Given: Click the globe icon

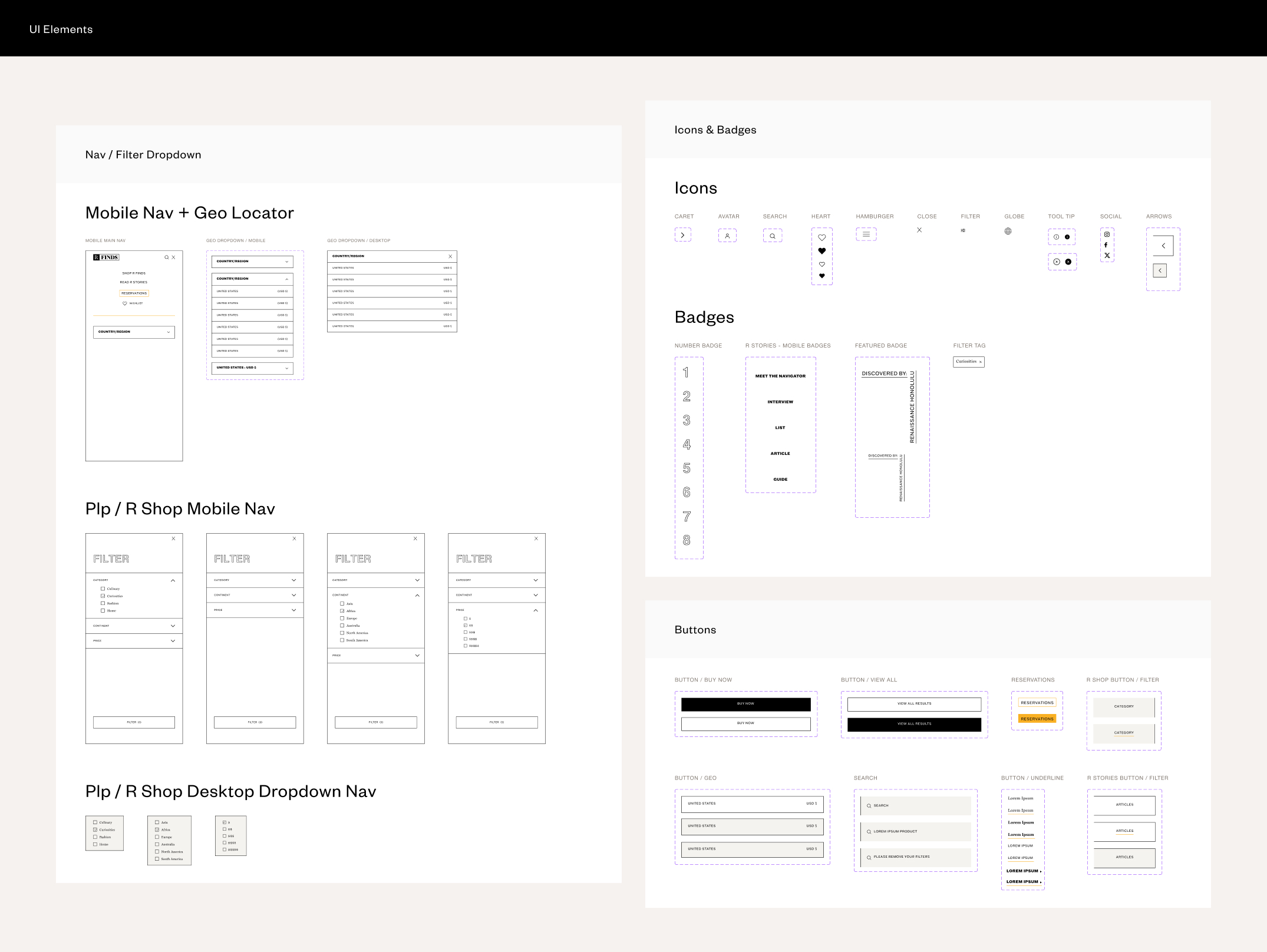Looking at the screenshot, I should click(1008, 231).
